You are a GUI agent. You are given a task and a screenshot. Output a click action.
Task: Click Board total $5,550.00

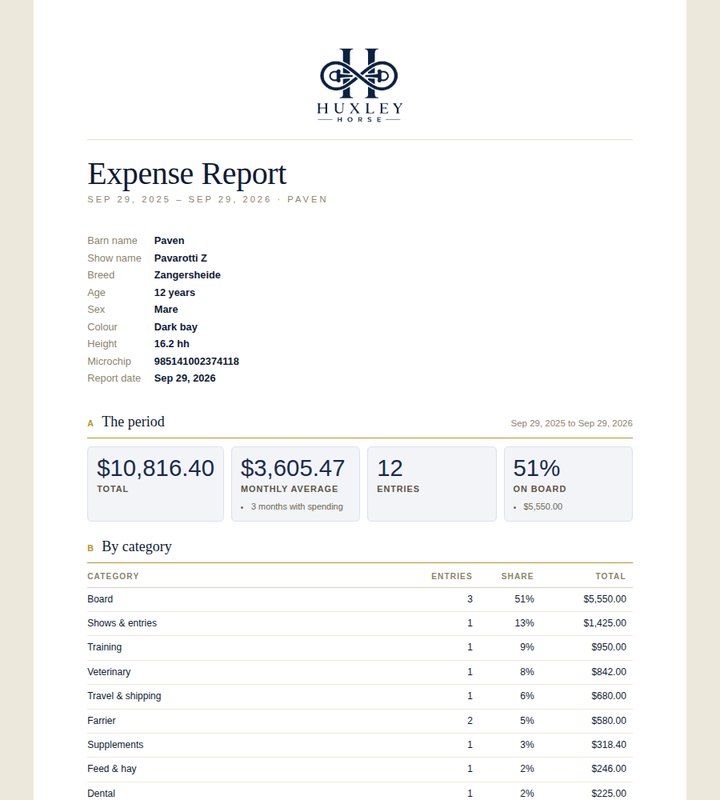(x=605, y=599)
